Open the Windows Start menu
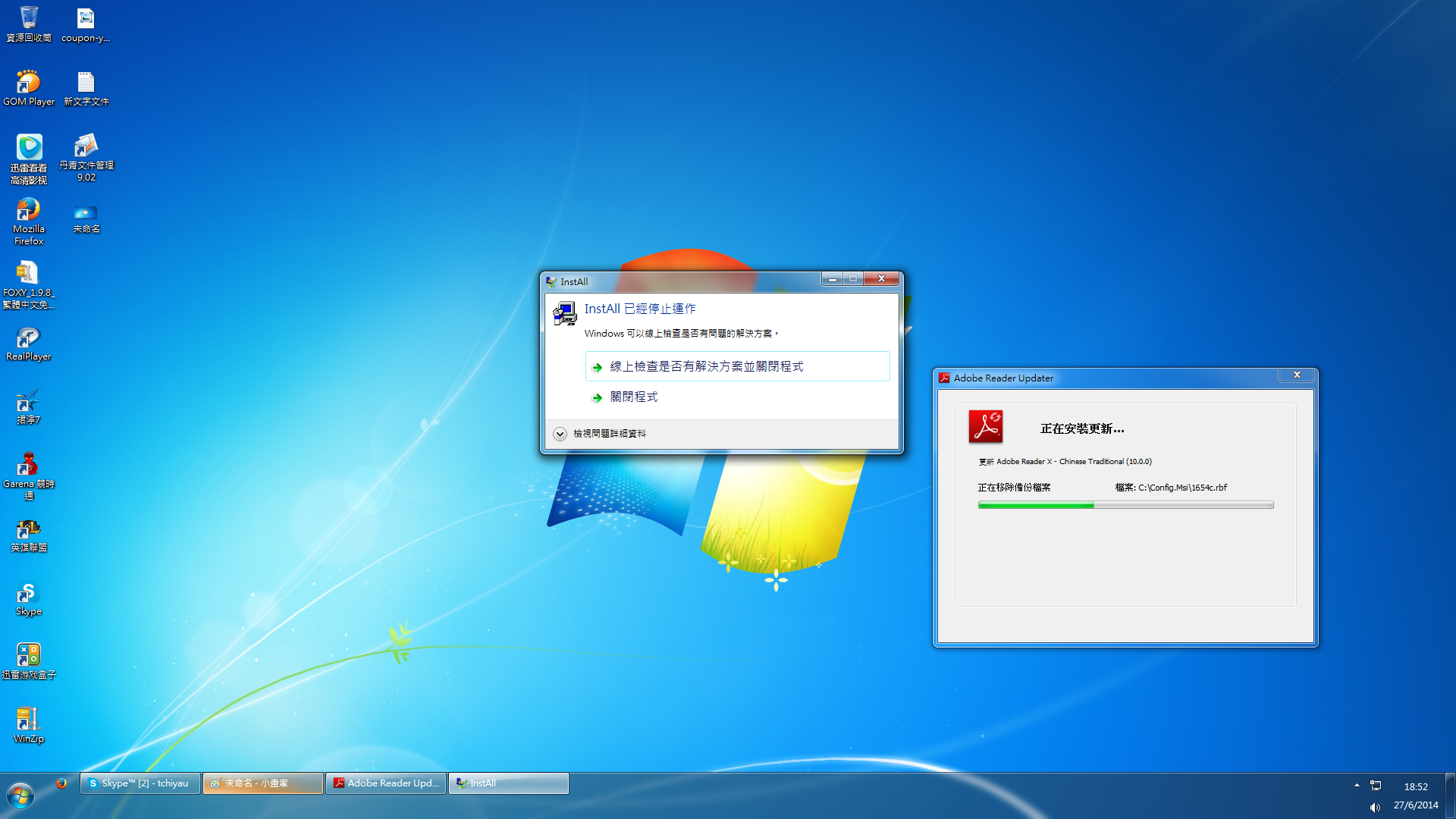Screen dimensions: 1456x819 pyautogui.click(x=20, y=795)
